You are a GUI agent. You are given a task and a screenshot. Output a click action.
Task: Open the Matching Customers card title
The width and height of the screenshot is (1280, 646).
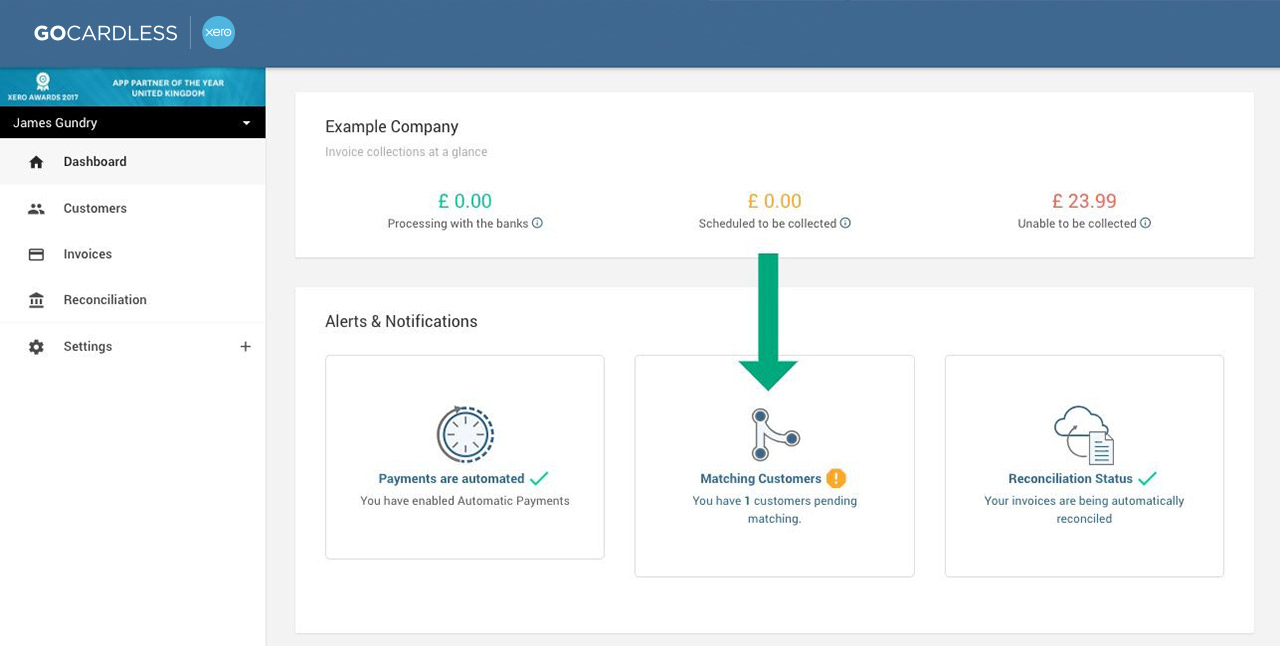coord(761,479)
